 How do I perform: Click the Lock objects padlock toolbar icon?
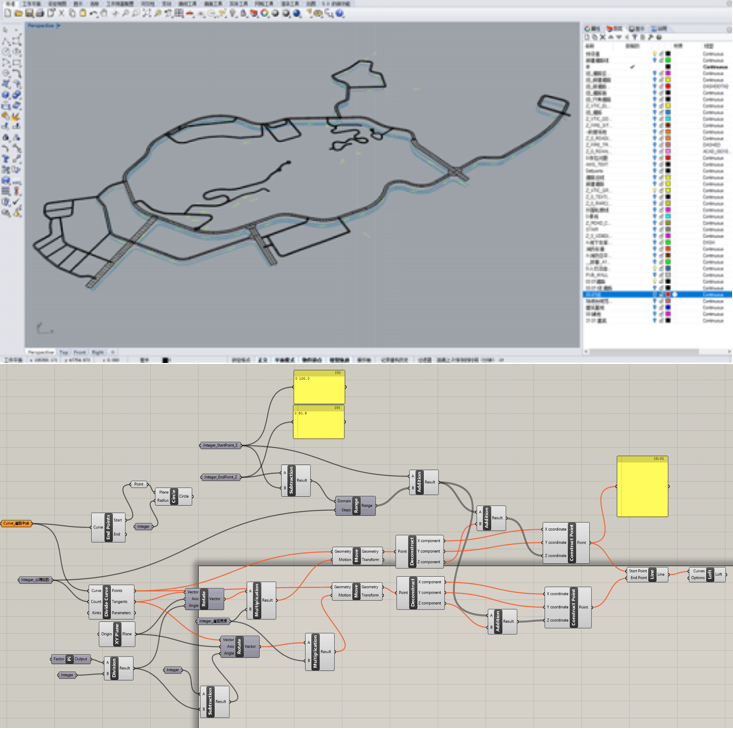click(243, 14)
